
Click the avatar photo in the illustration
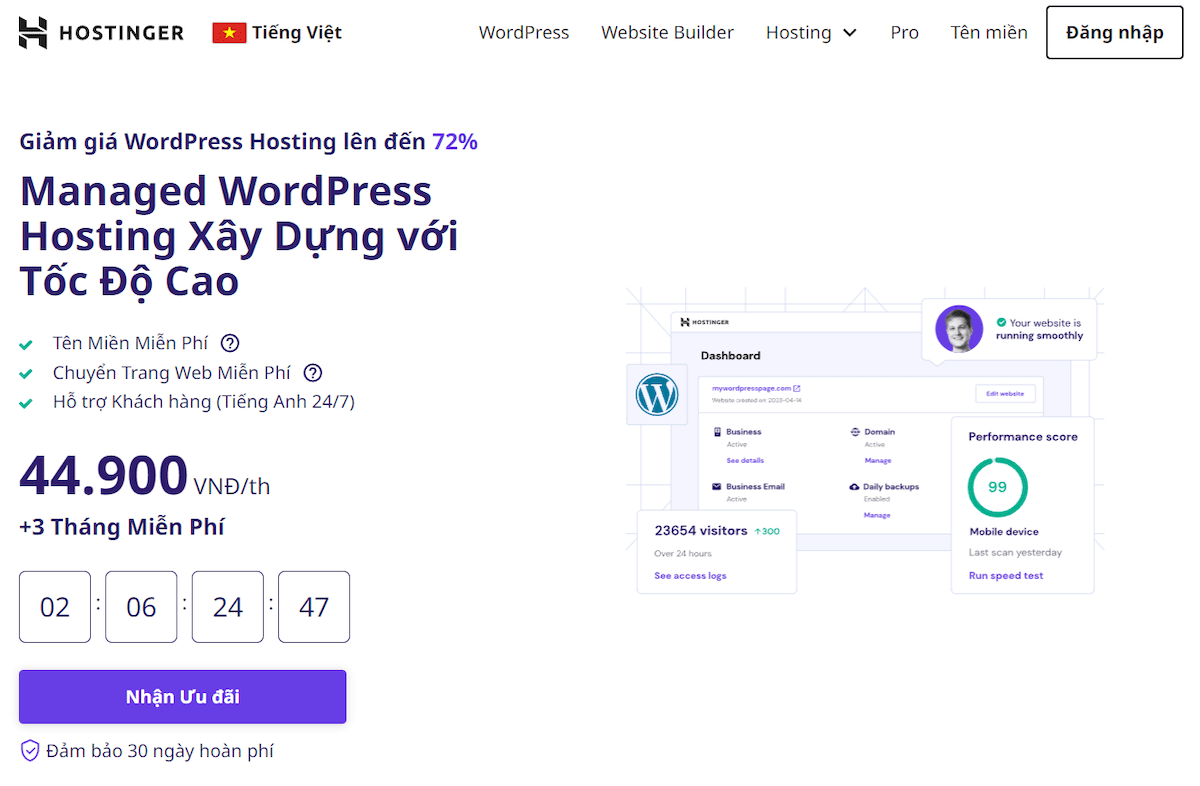[x=959, y=329]
